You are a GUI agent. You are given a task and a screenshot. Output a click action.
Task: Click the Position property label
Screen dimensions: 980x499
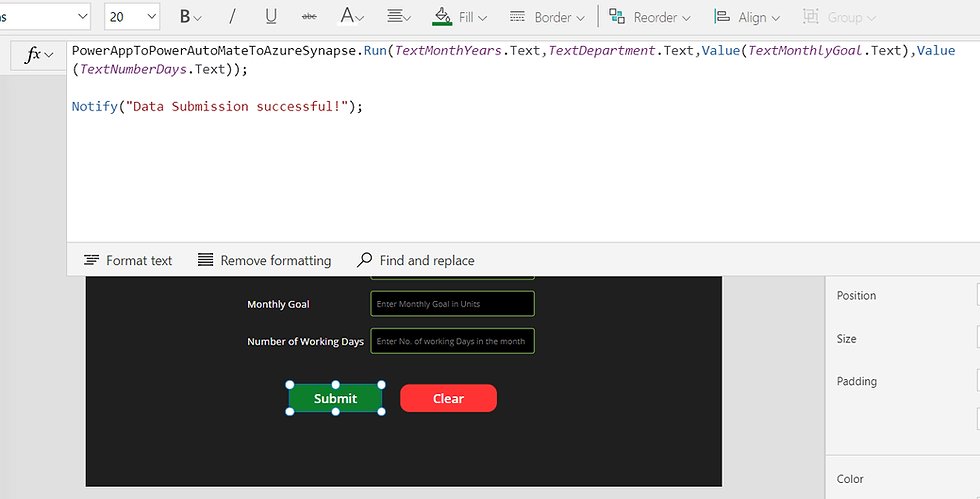pos(856,296)
